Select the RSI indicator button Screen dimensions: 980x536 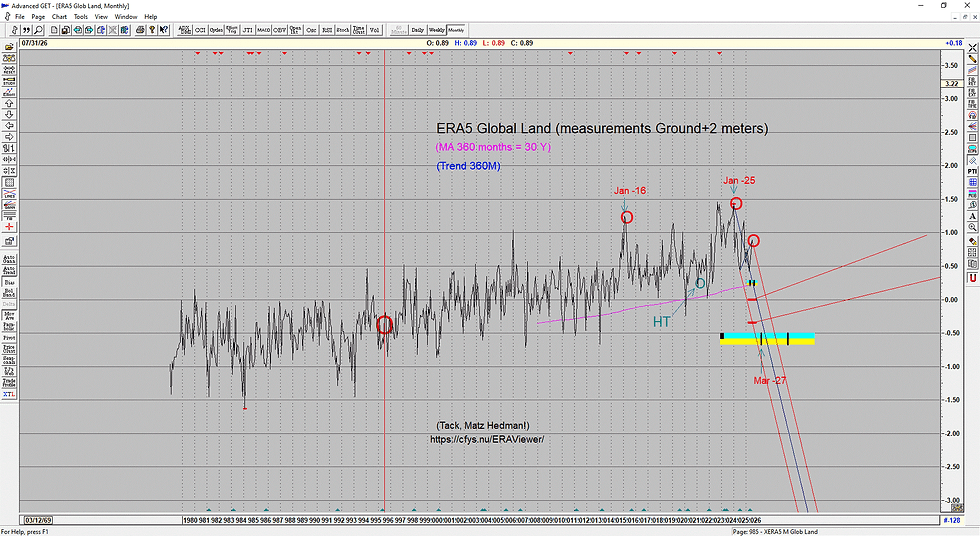pos(327,30)
